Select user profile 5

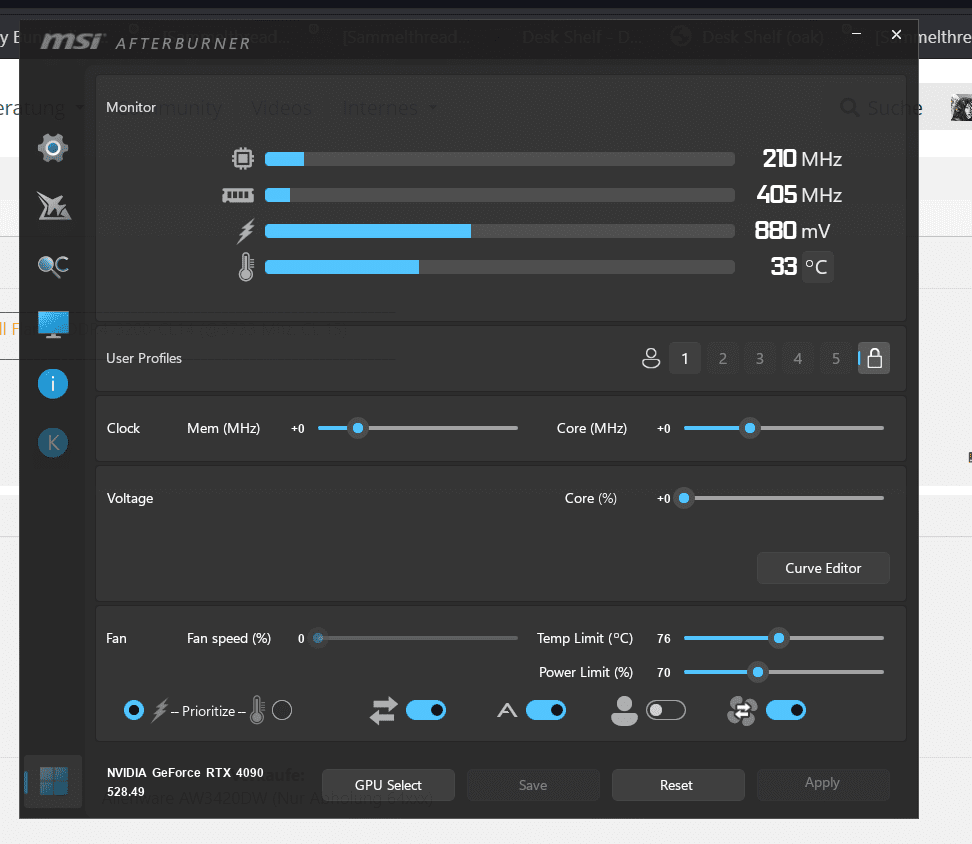pyautogui.click(x=836, y=358)
